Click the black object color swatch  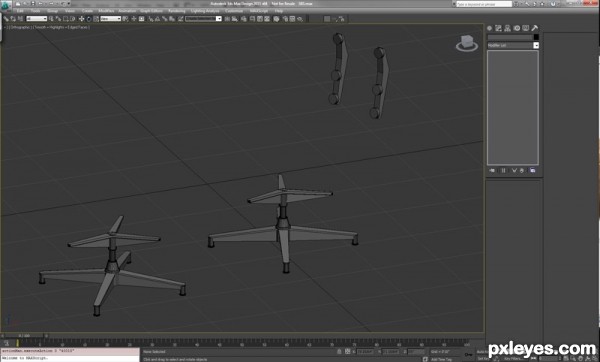(x=536, y=37)
